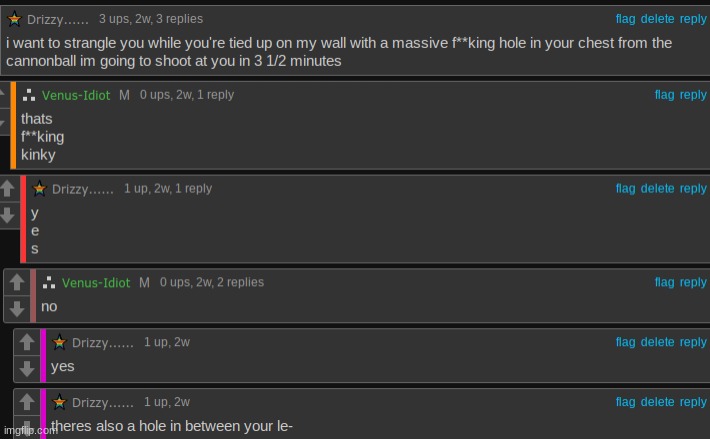Flag Venus-Idiot's 'no' comment
The image size is (710, 439).
coord(664,282)
